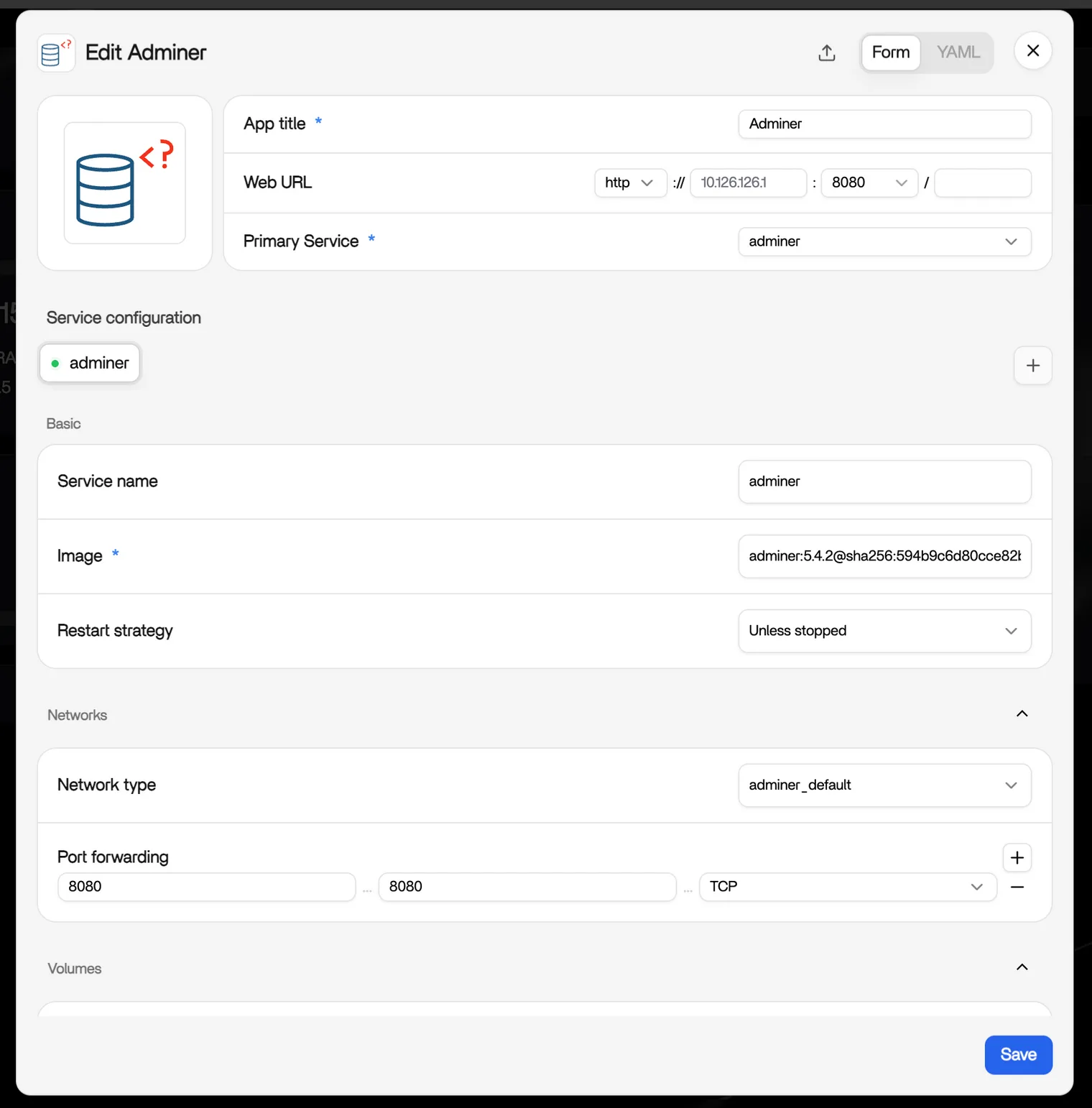1092x1108 pixels.
Task: Click the Port forwarding label
Action: point(113,857)
